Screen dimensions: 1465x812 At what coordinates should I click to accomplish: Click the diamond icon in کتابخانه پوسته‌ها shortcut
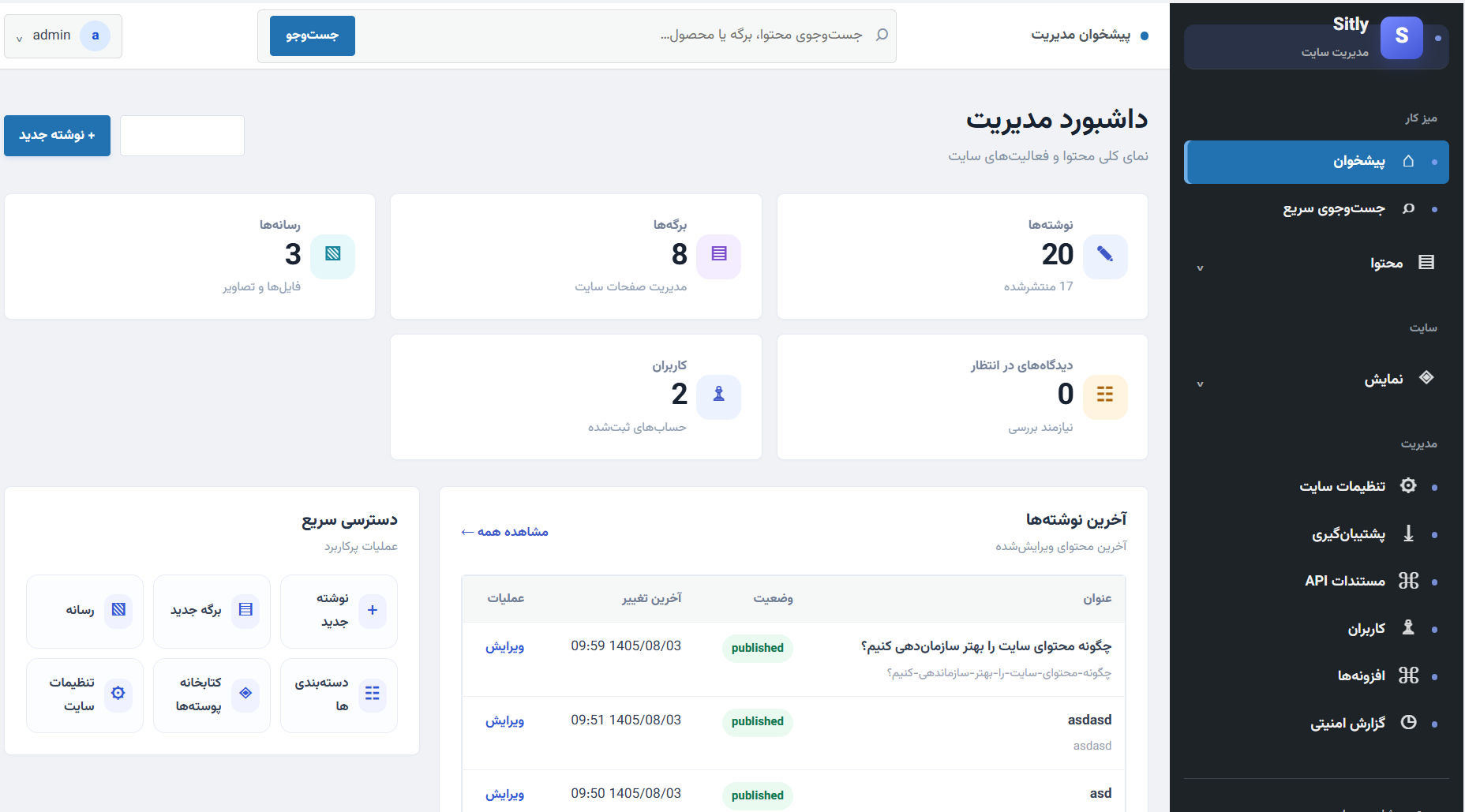click(x=245, y=694)
